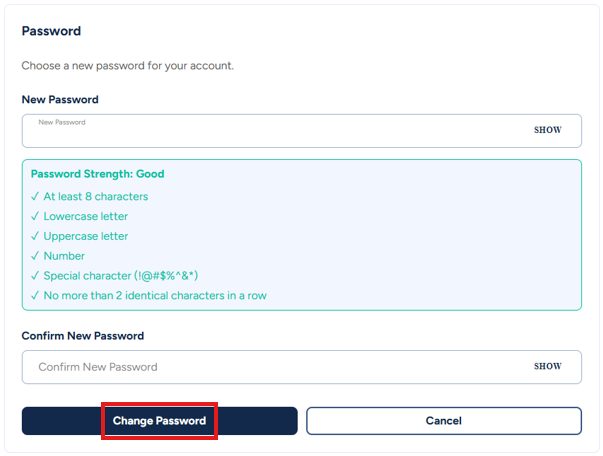The image size is (603, 456).
Task: Click the Confirm New Password label
Action: pyautogui.click(x=83, y=336)
